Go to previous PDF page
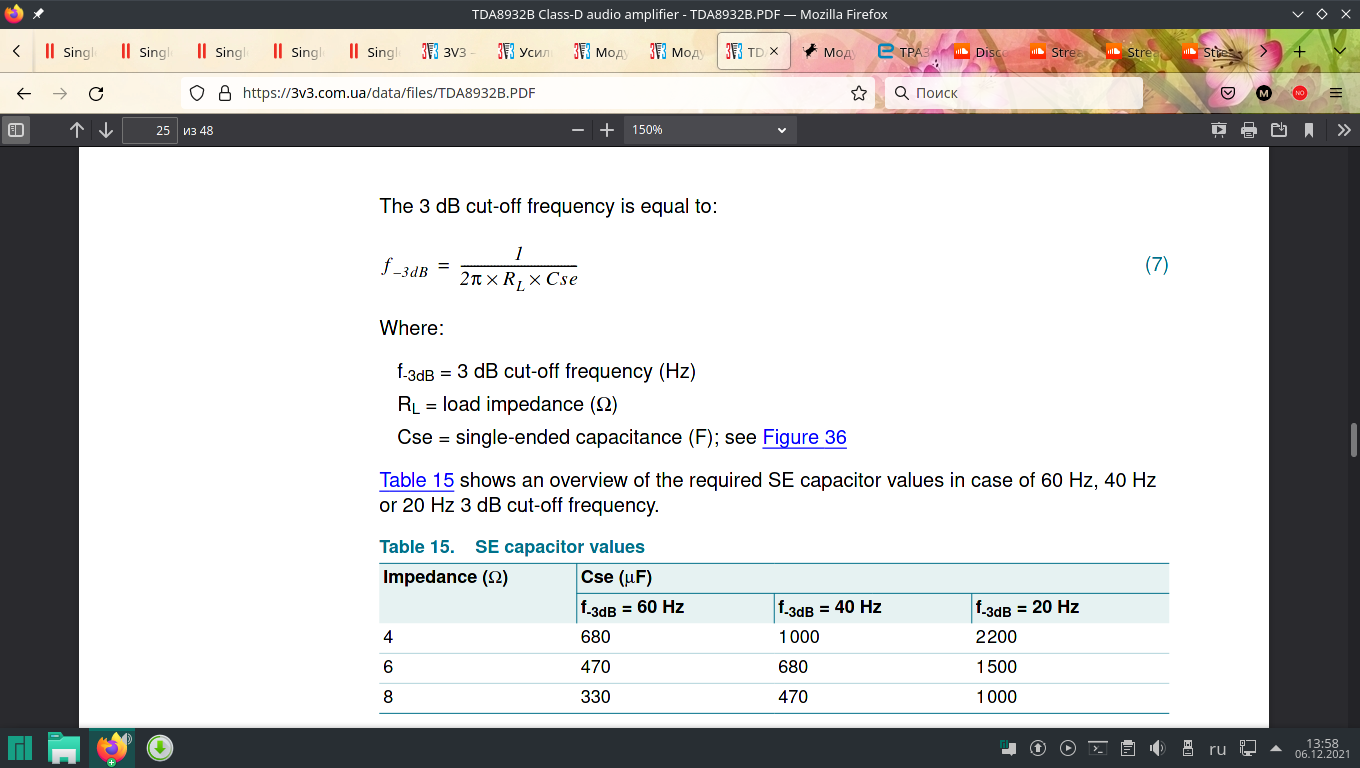 point(77,130)
